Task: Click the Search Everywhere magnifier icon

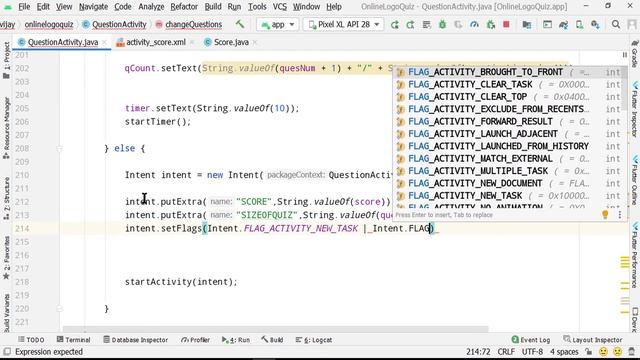Action: pos(616,24)
